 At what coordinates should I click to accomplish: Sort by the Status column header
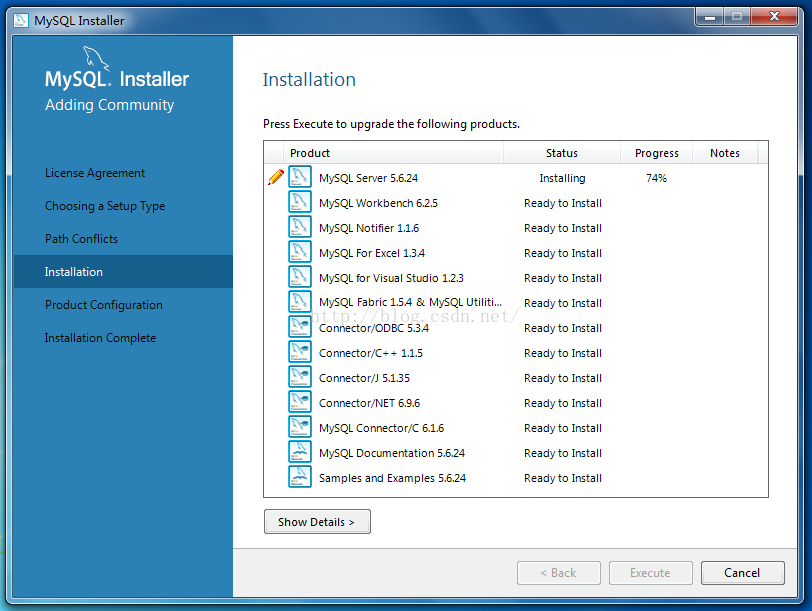click(562, 153)
